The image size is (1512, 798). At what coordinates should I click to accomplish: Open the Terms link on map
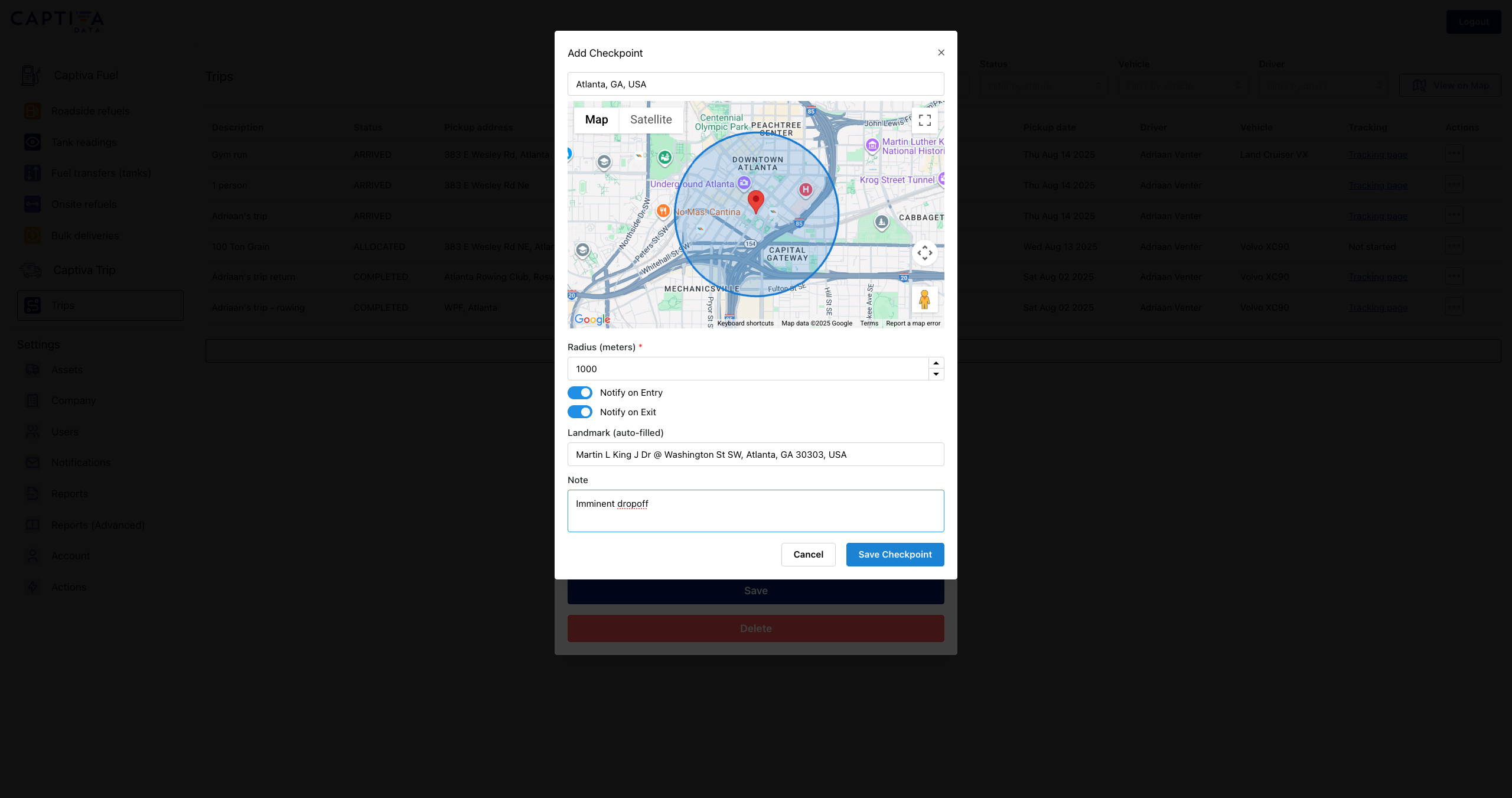click(x=869, y=324)
